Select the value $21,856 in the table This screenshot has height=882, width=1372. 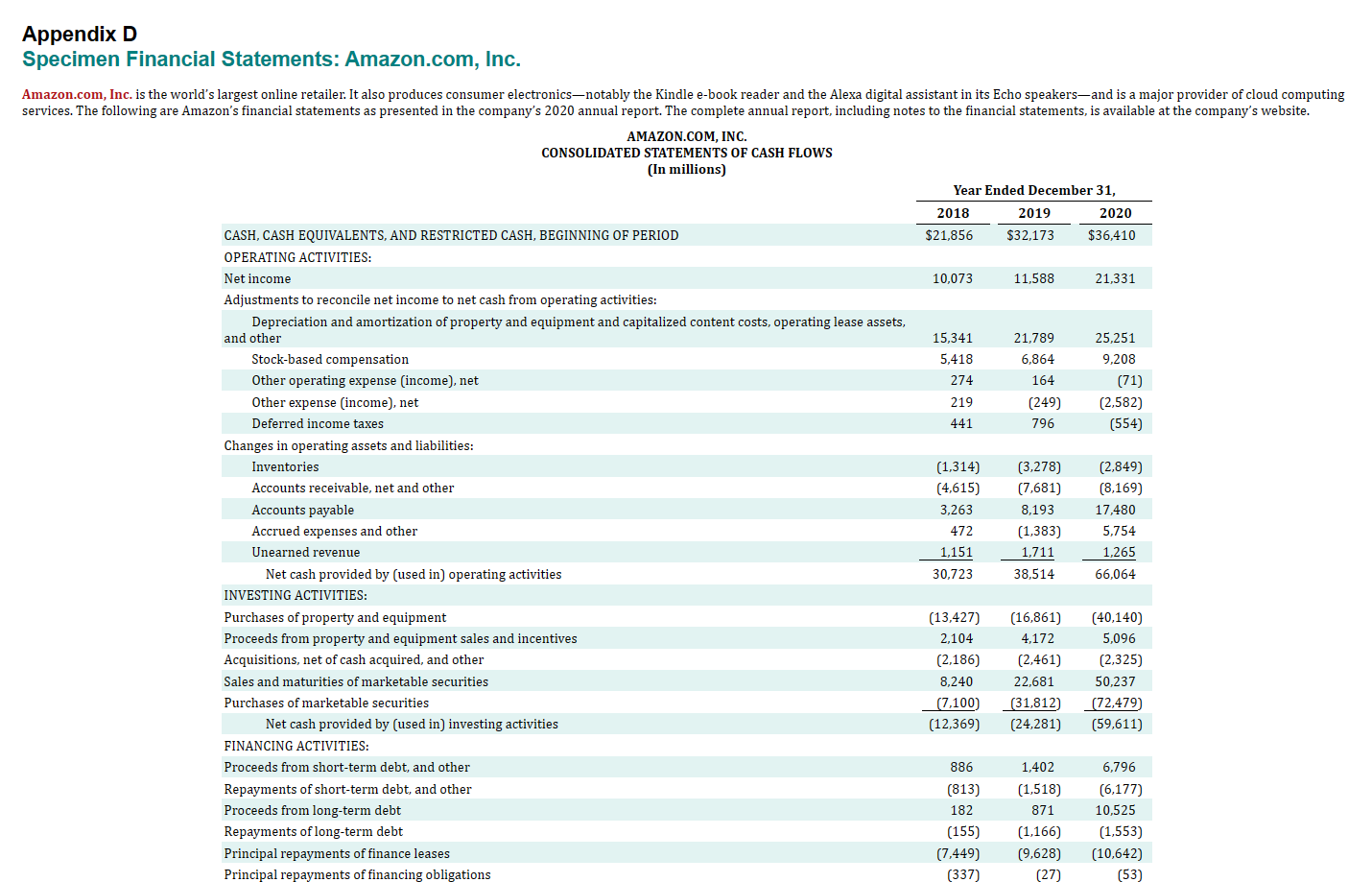(952, 234)
